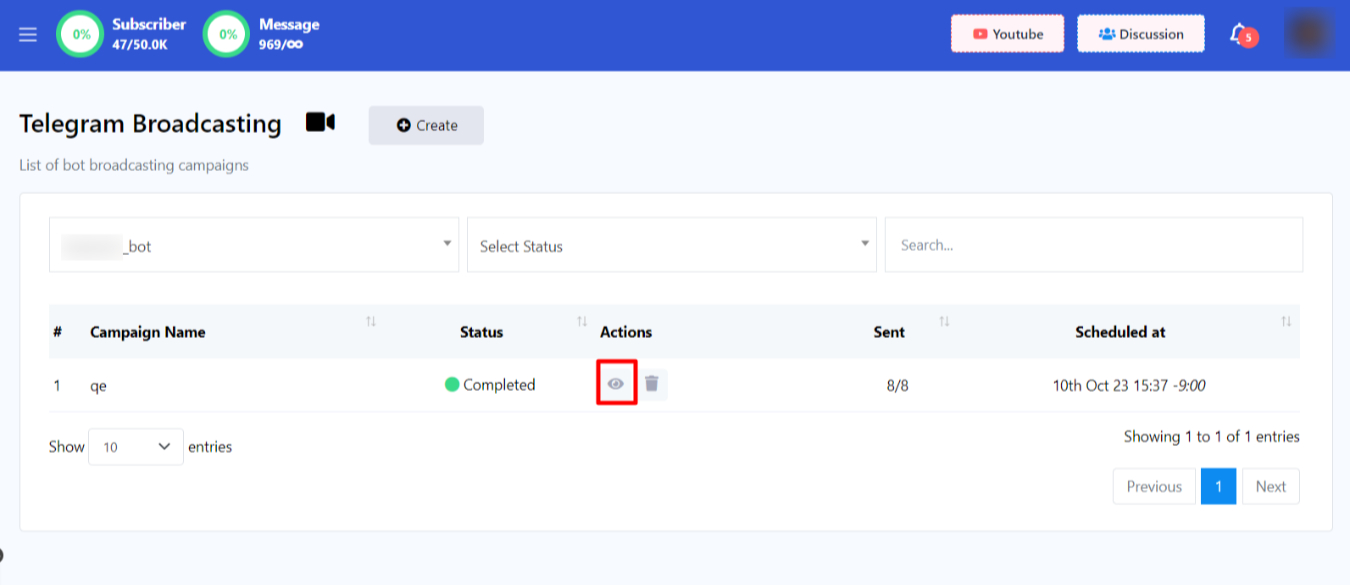View the qe campaign report eye icon

coord(616,384)
